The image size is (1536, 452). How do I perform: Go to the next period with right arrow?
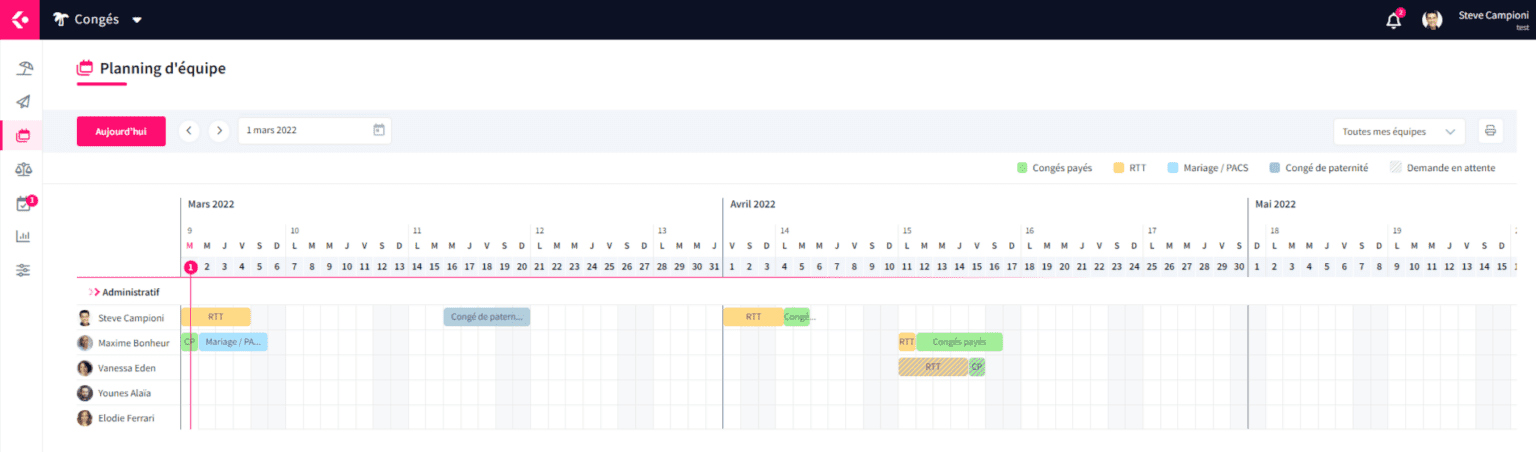click(x=219, y=131)
